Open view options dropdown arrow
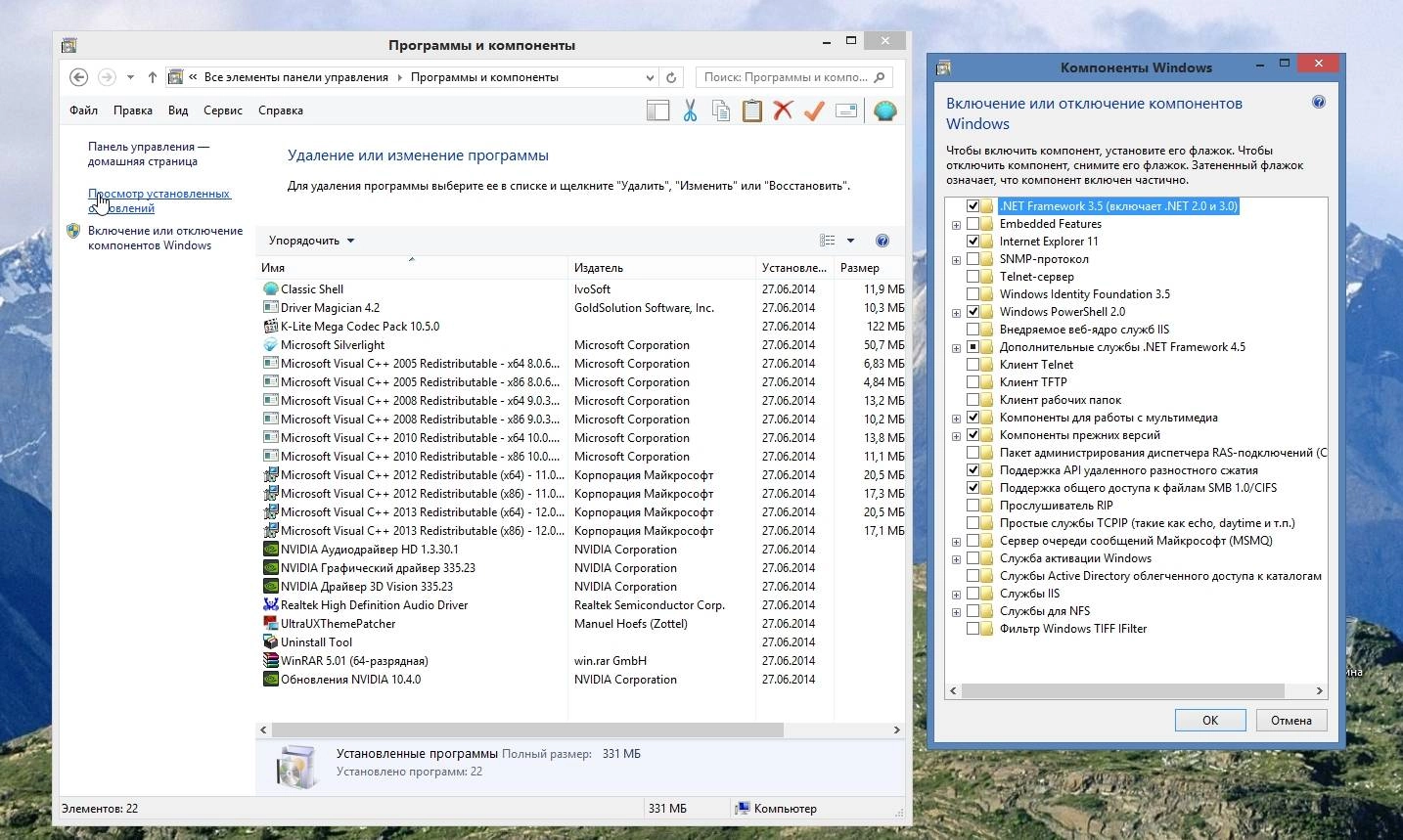 (x=850, y=241)
